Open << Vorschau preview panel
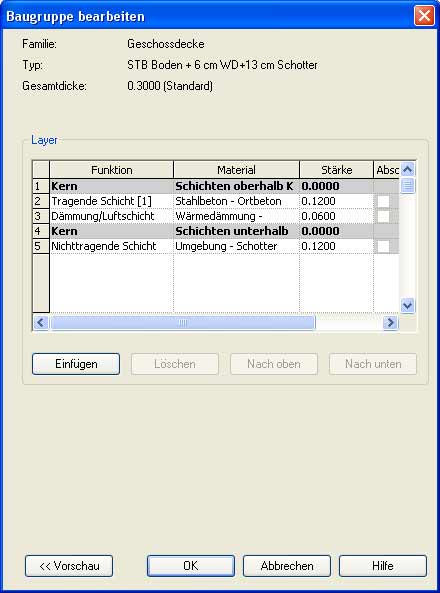Viewport: 440px width, 593px height. point(69,566)
